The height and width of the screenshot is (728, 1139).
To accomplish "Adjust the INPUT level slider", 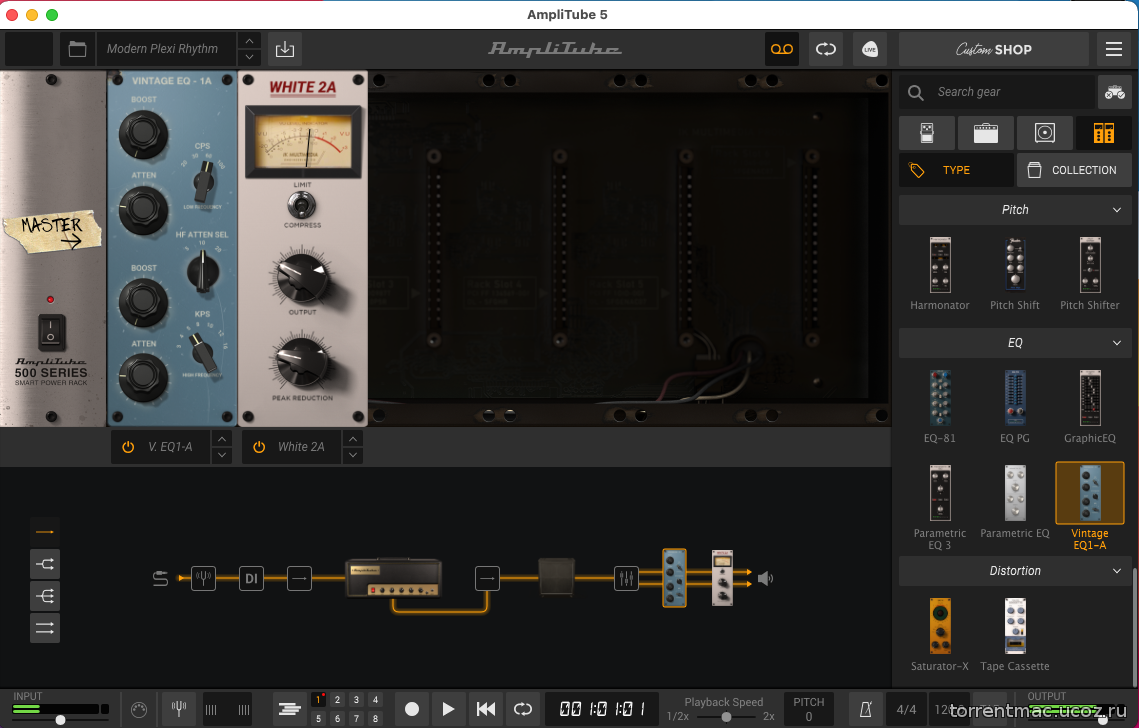I will (x=61, y=720).
